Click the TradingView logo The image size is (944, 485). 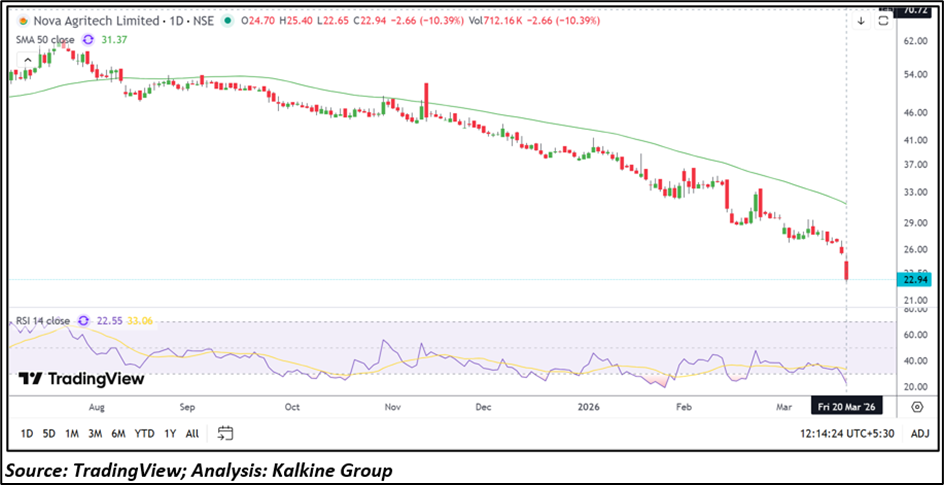[81, 379]
